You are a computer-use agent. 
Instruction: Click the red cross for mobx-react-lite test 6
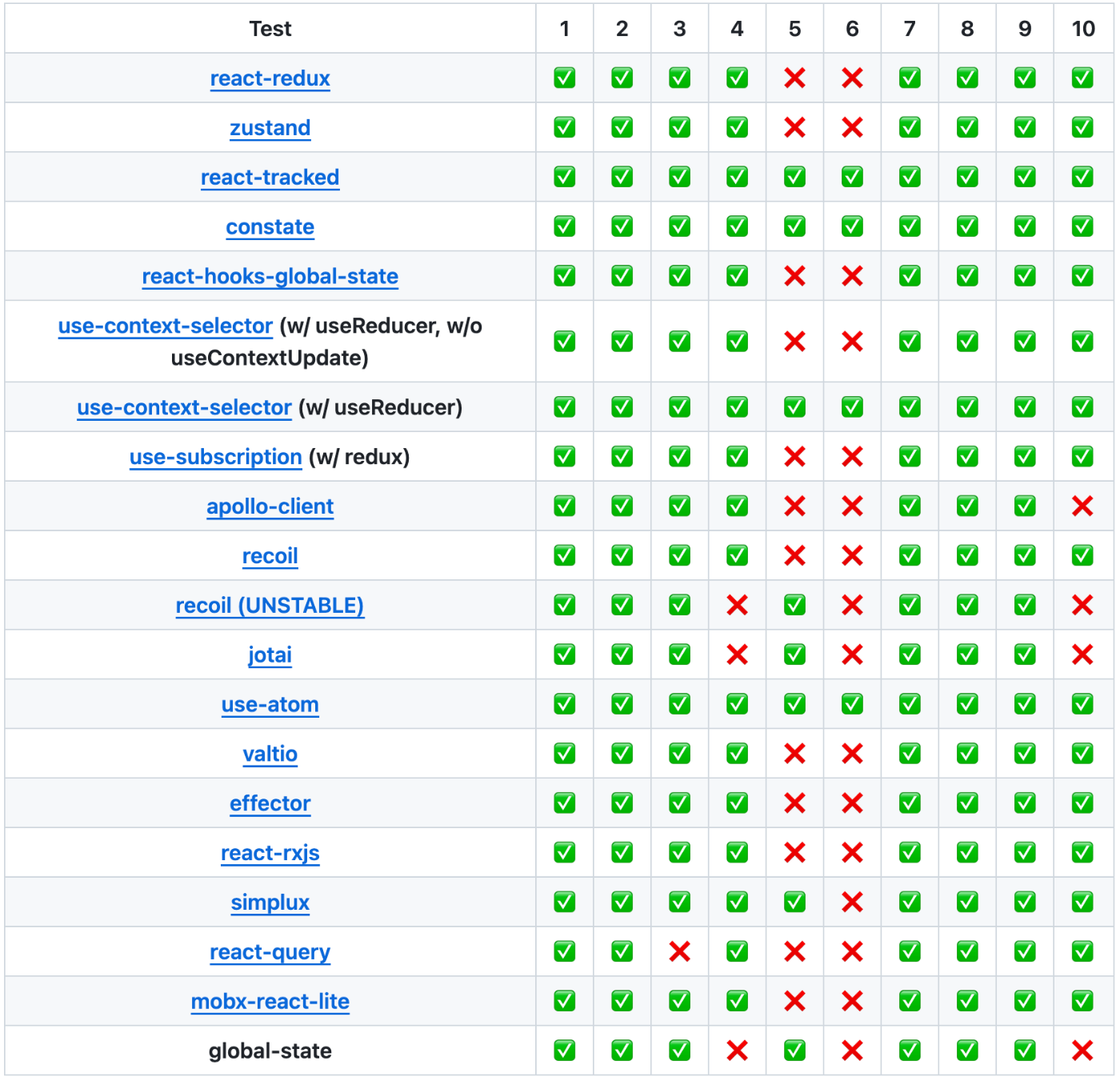[x=852, y=1002]
